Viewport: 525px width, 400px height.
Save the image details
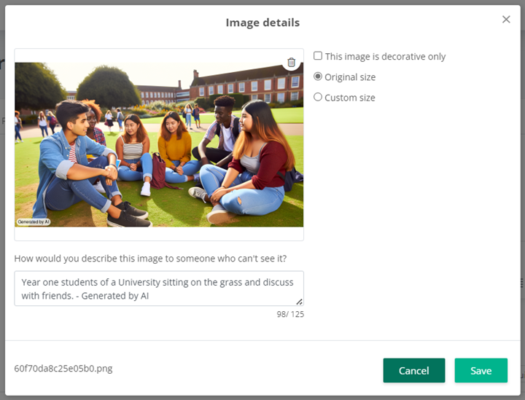coord(481,370)
